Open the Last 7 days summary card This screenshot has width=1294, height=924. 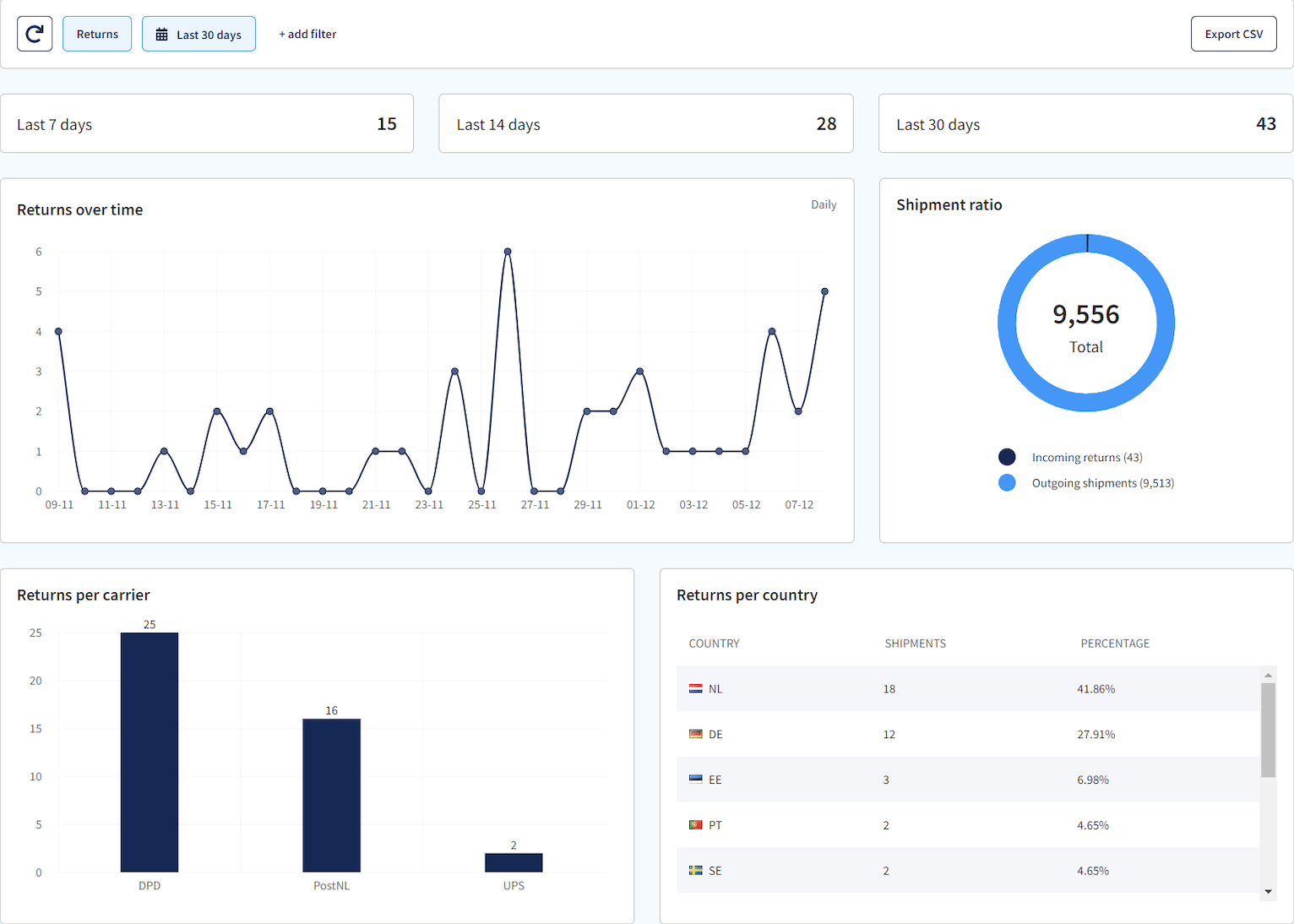(207, 123)
